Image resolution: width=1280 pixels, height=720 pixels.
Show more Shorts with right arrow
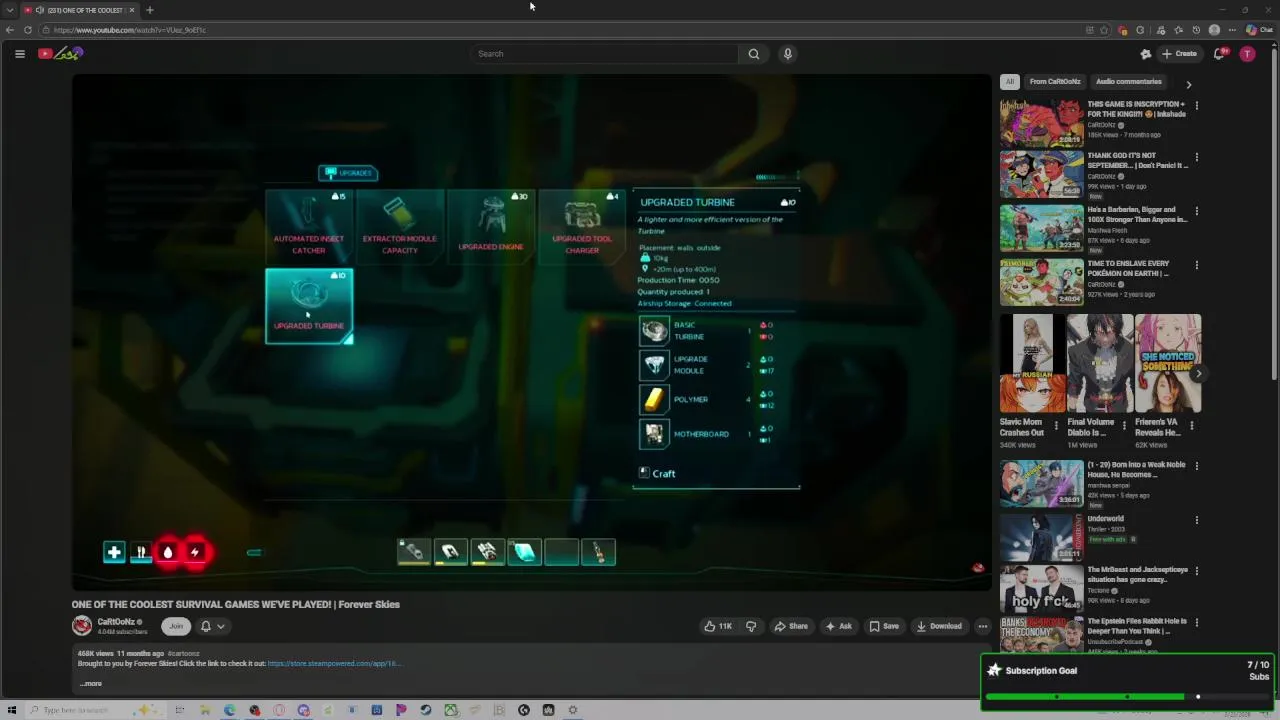pyautogui.click(x=1198, y=374)
